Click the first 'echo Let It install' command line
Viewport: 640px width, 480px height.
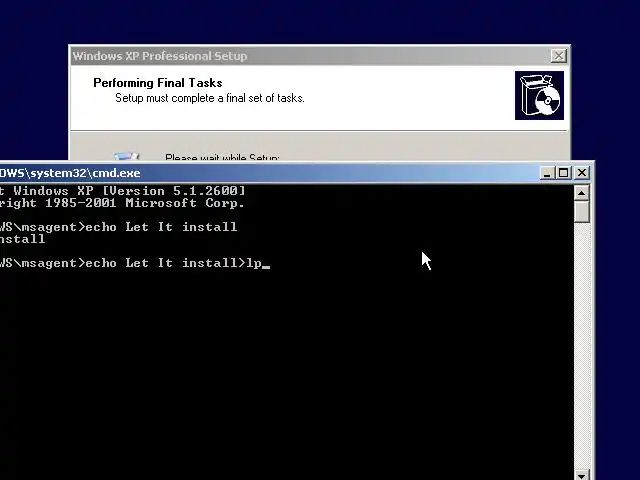click(118, 227)
